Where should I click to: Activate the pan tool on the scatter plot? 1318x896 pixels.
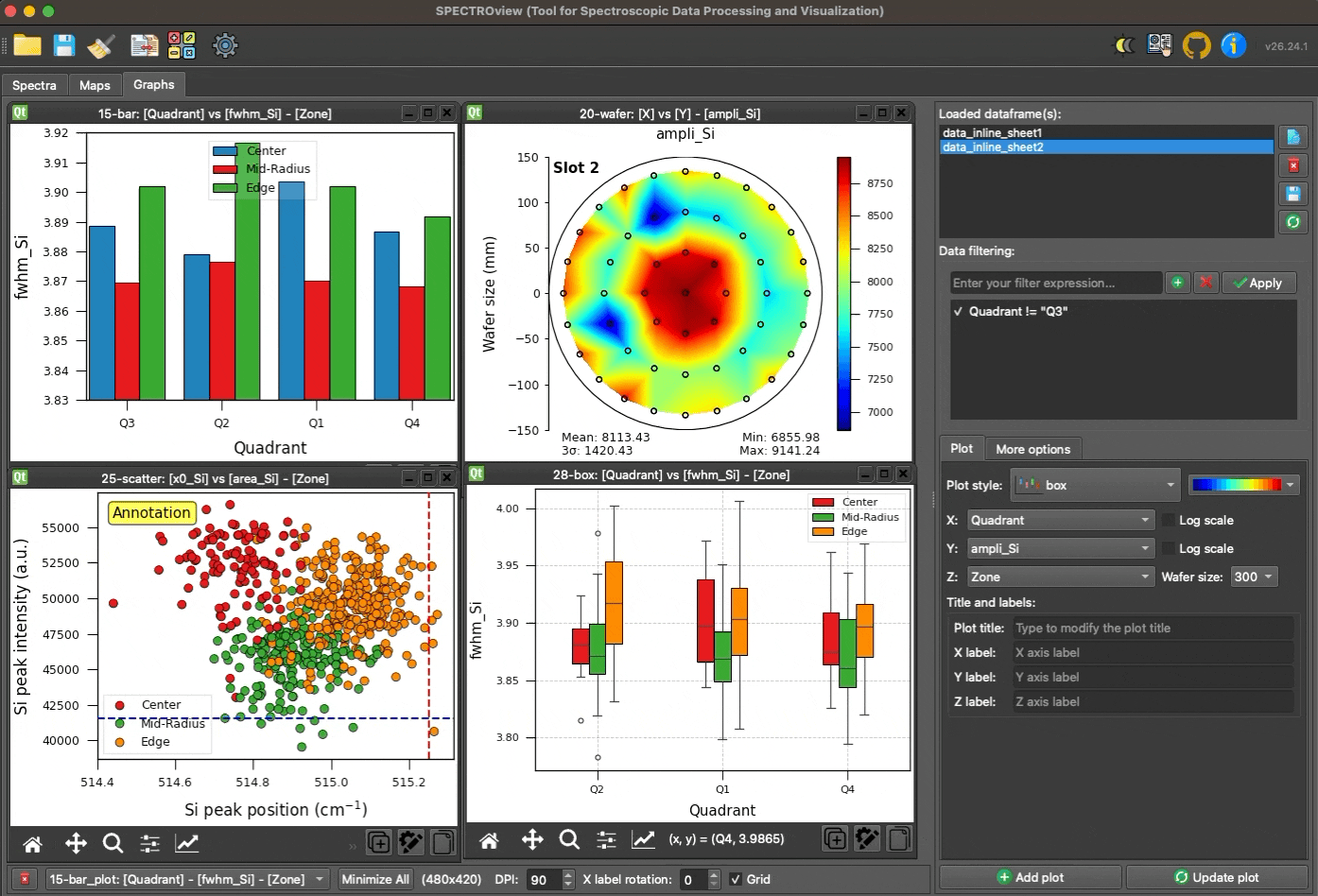point(76,843)
